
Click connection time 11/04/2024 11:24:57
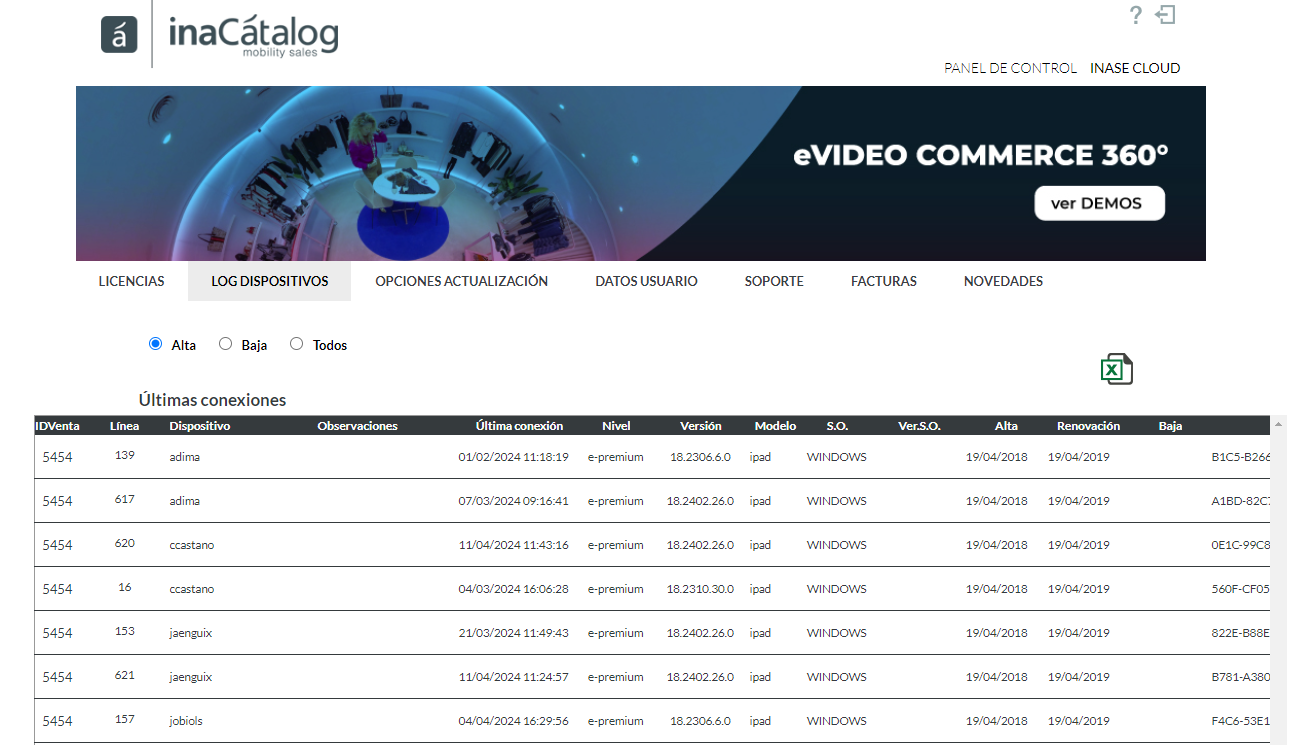click(513, 677)
